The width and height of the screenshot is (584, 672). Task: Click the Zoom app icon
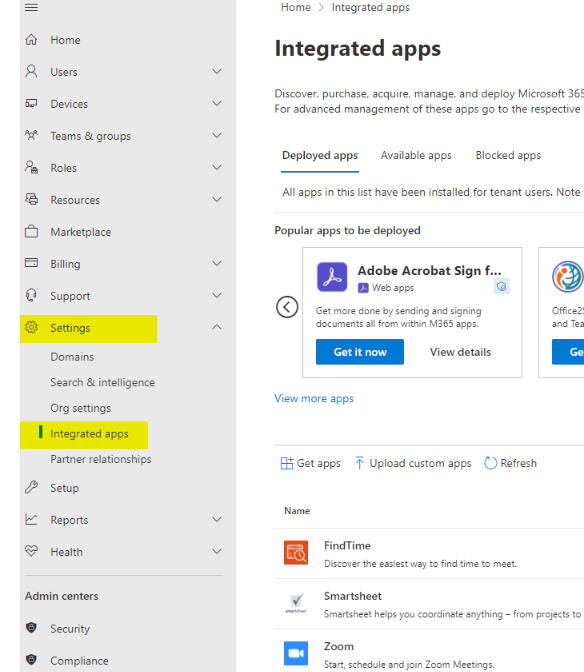click(x=296, y=653)
